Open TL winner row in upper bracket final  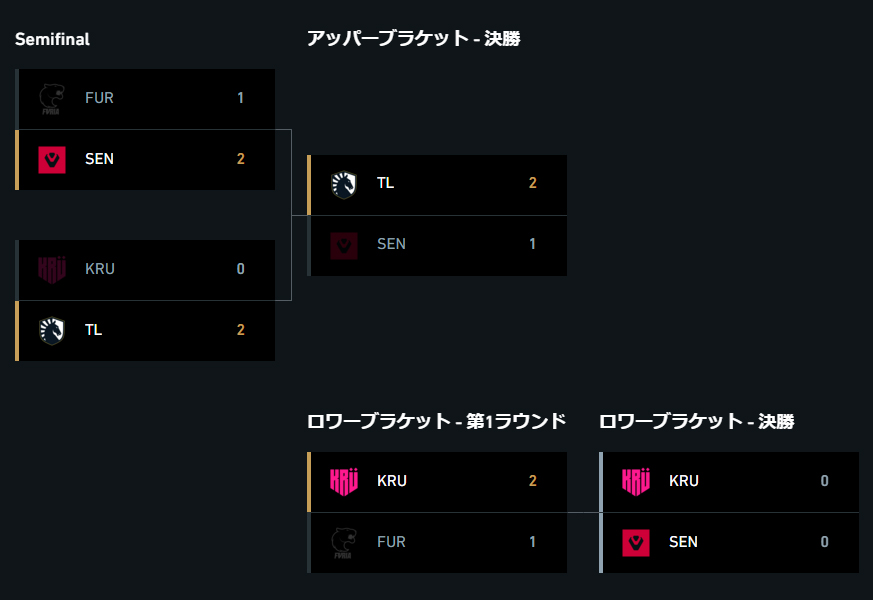point(437,185)
